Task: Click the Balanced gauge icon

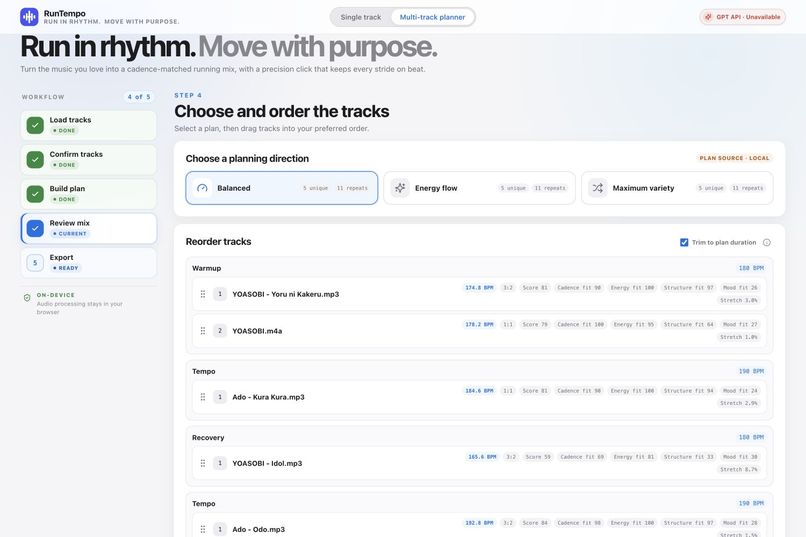Action: pos(202,188)
